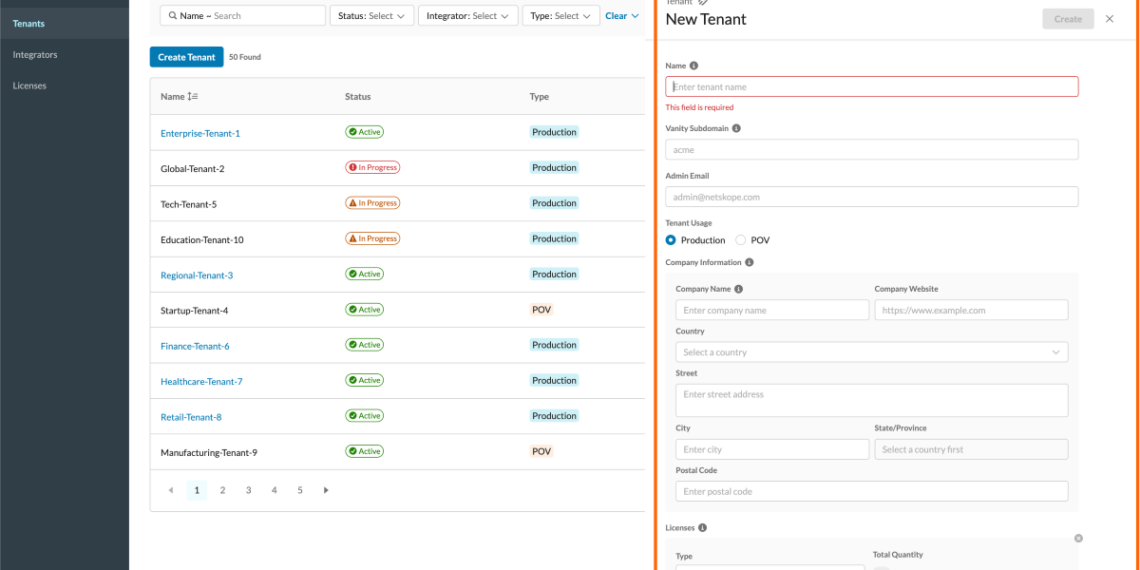Click the Tech-Tenant-5 row name
This screenshot has width=1140, height=570.
pos(188,204)
